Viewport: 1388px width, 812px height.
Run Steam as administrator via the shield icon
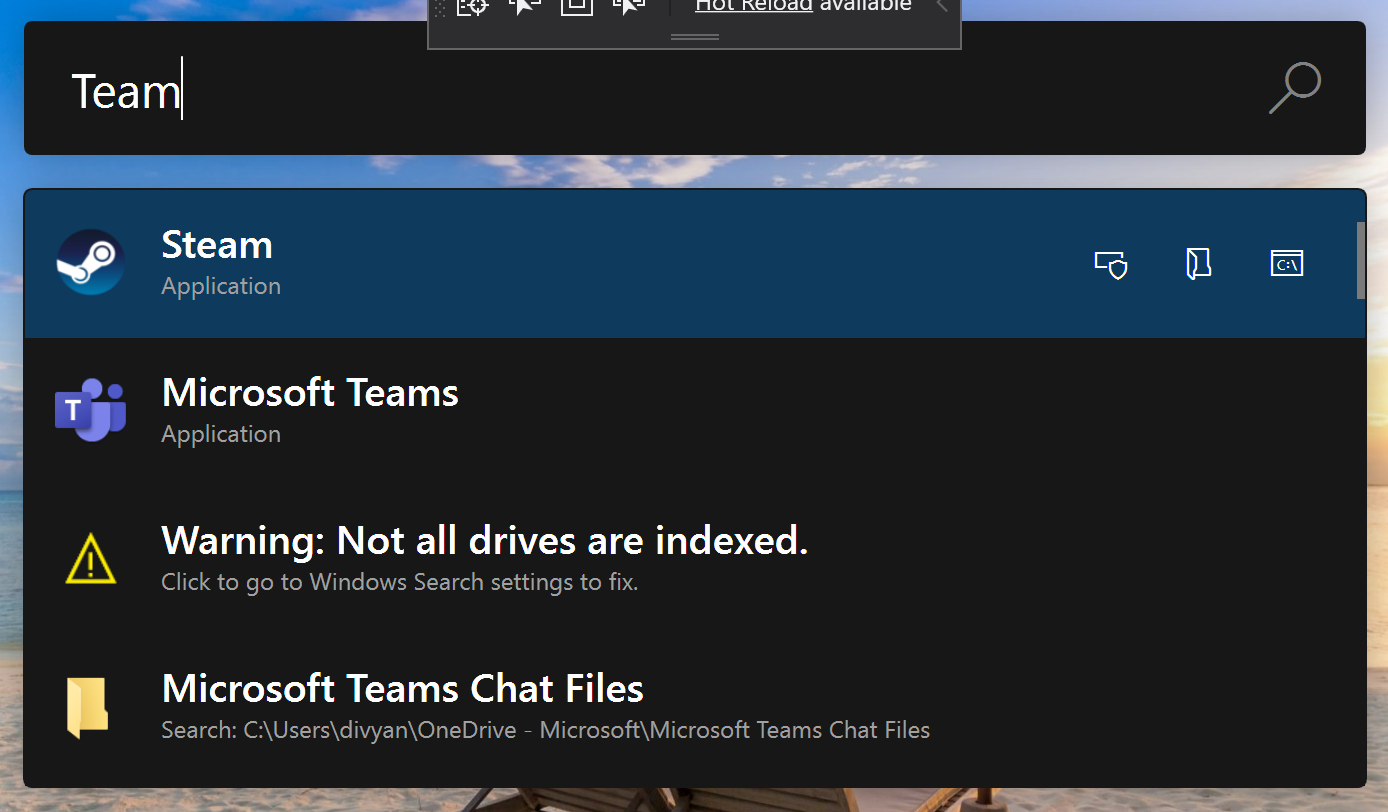click(x=1110, y=263)
